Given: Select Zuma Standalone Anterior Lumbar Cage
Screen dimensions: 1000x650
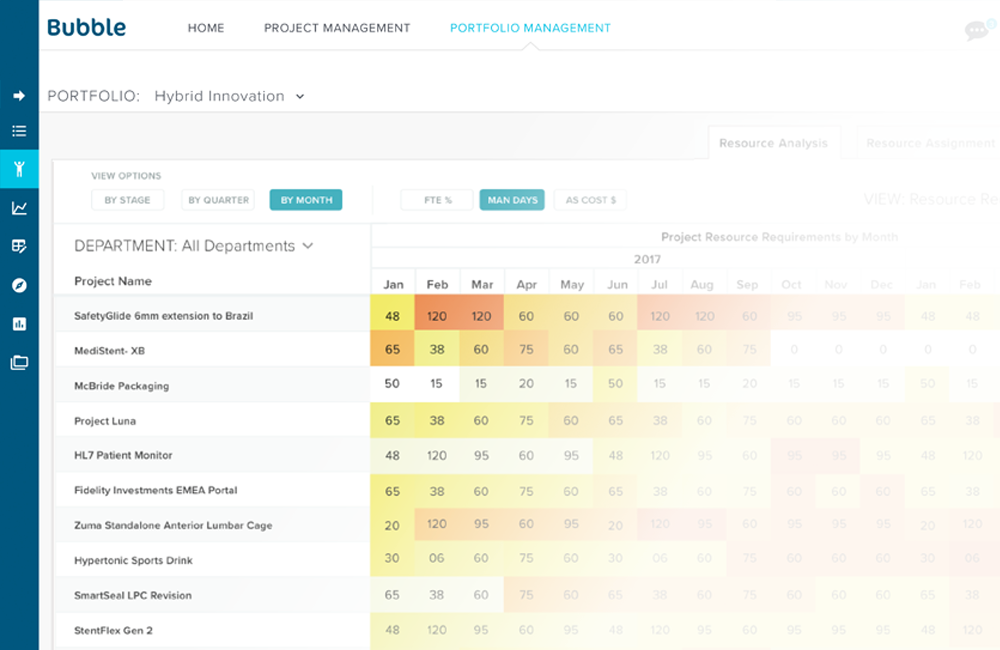Looking at the screenshot, I should click(173, 526).
